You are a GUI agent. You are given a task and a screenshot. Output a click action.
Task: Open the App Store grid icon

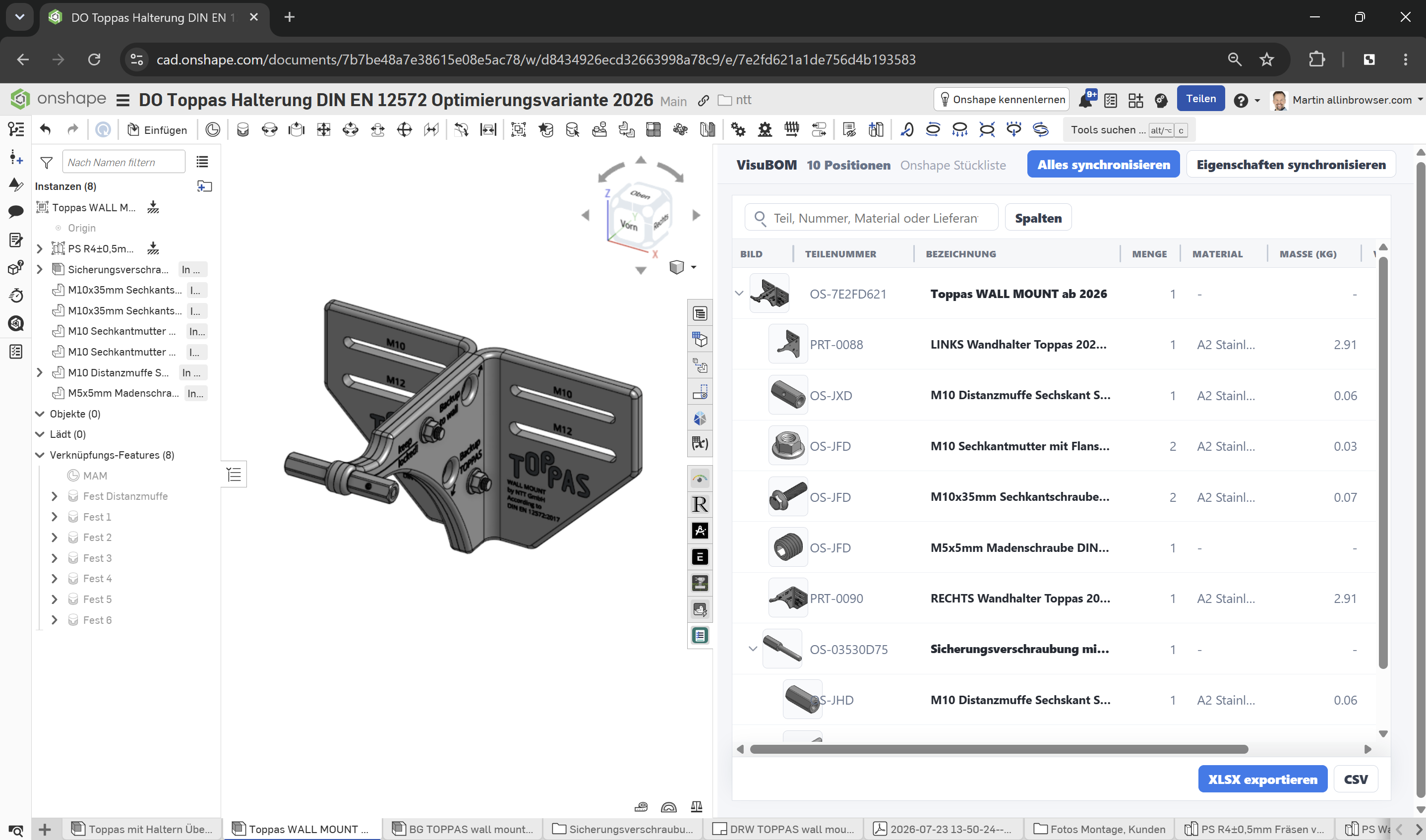tap(1135, 100)
